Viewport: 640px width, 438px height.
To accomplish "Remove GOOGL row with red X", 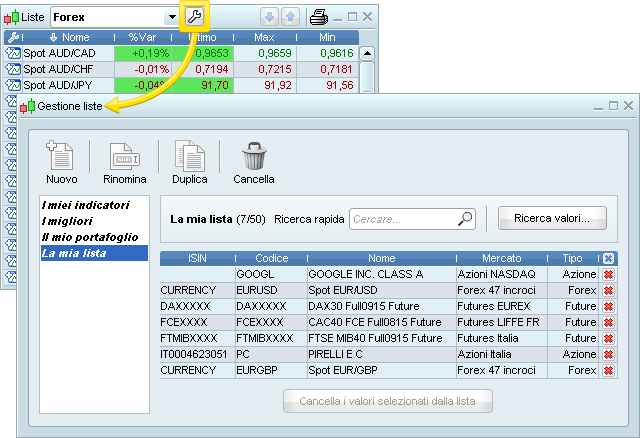I will point(607,274).
